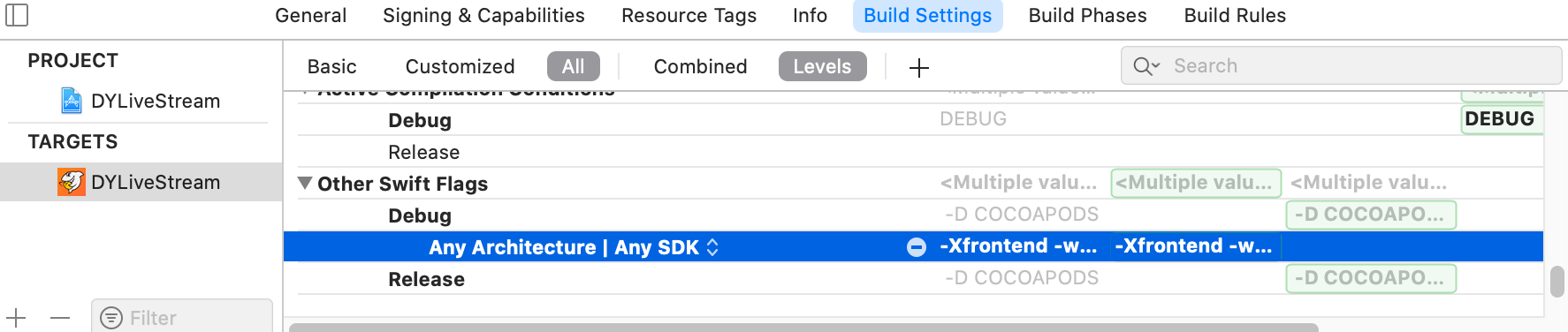Switch to Levels view

[822, 66]
